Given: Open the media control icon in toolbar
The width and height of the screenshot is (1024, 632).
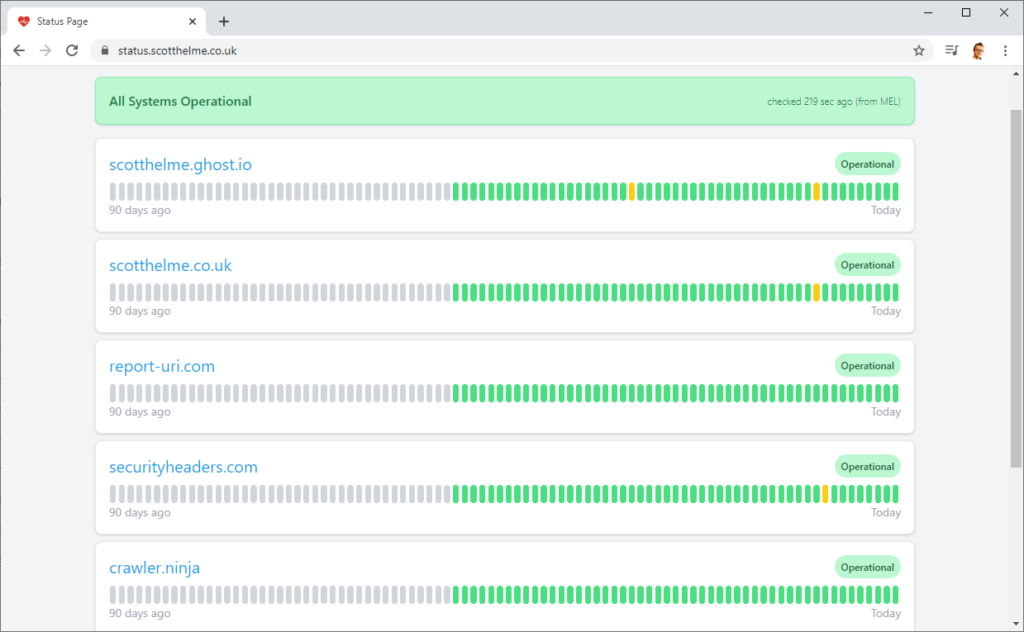Looking at the screenshot, I should [951, 50].
